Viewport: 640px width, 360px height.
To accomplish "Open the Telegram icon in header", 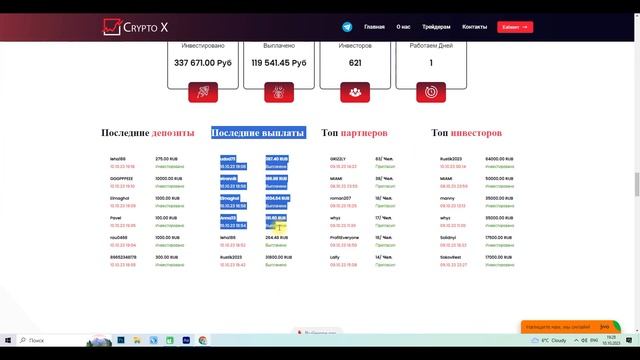I will pyautogui.click(x=347, y=27).
